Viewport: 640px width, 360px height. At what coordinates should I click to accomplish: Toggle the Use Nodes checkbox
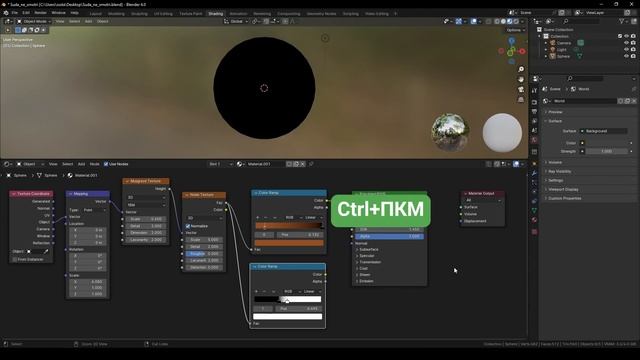pyautogui.click(x=106, y=164)
